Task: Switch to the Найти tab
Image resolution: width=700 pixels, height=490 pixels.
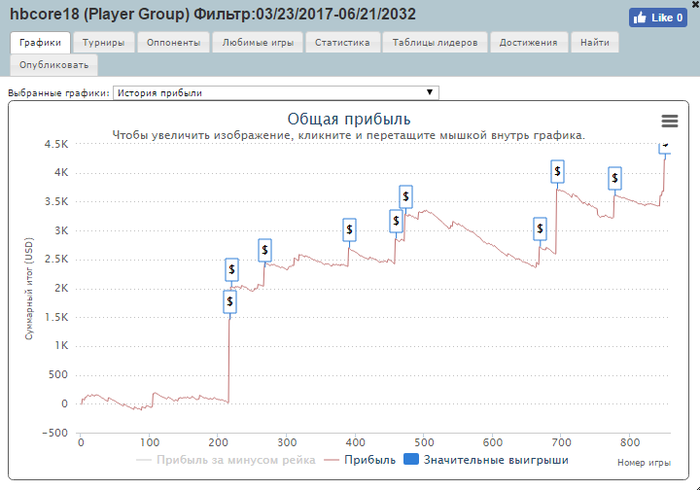Action: click(595, 42)
